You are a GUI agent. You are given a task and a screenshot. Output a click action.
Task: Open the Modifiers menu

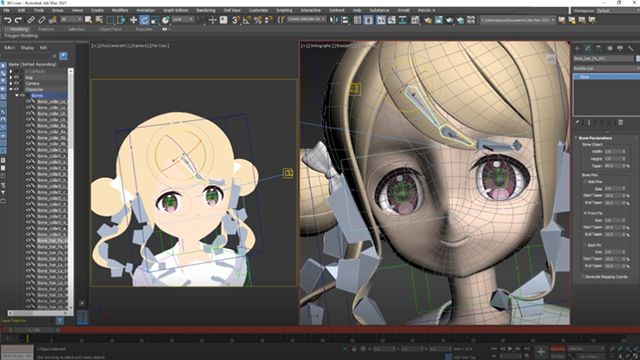[x=120, y=10]
